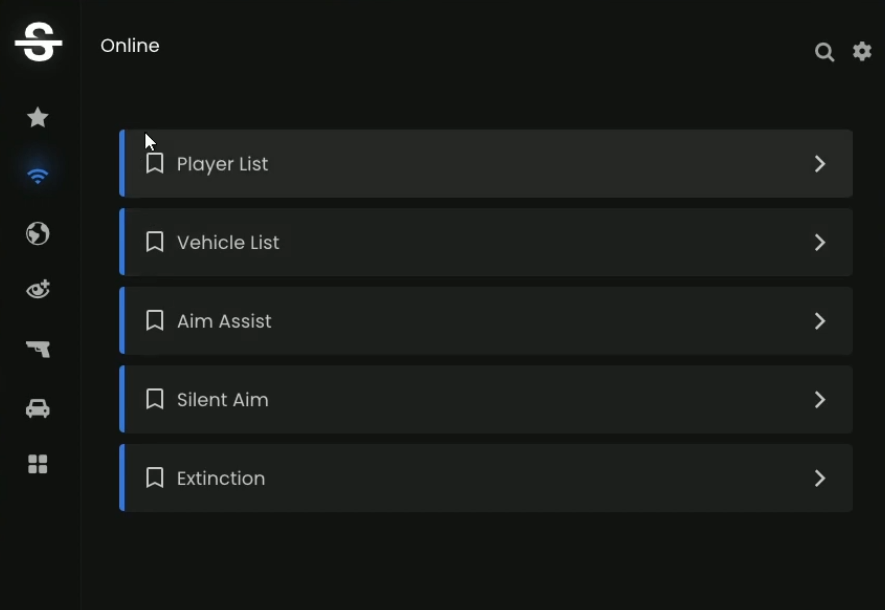Open settings with the gear icon
885x610 pixels.
pos(862,51)
